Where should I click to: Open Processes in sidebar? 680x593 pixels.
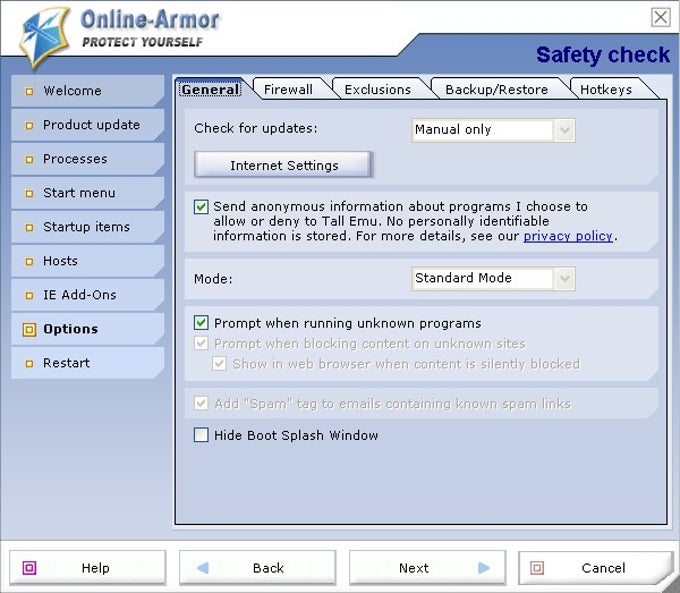(x=88, y=159)
